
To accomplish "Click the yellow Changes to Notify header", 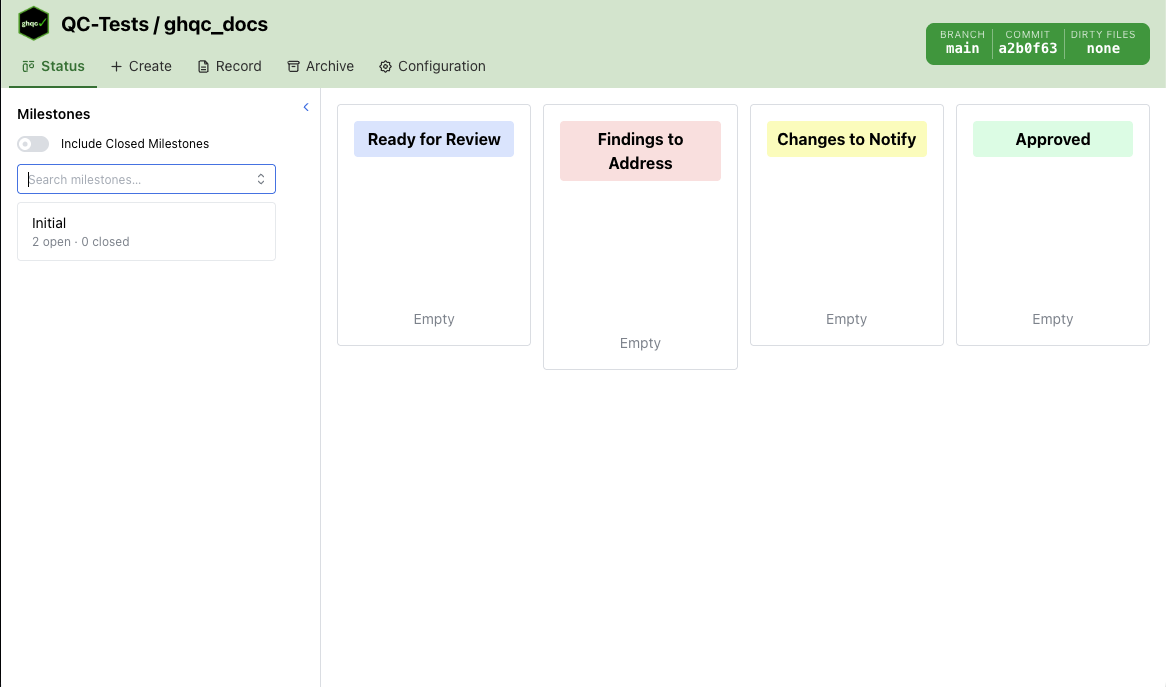I will [846, 139].
